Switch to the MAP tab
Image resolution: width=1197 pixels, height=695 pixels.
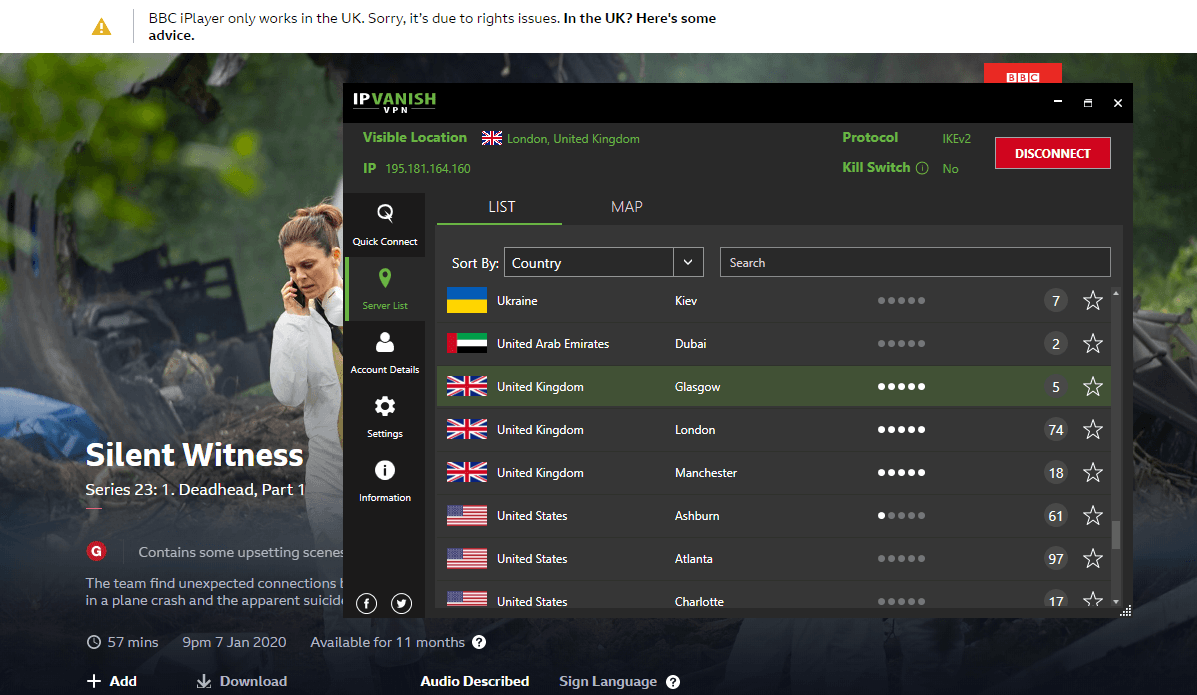[626, 207]
